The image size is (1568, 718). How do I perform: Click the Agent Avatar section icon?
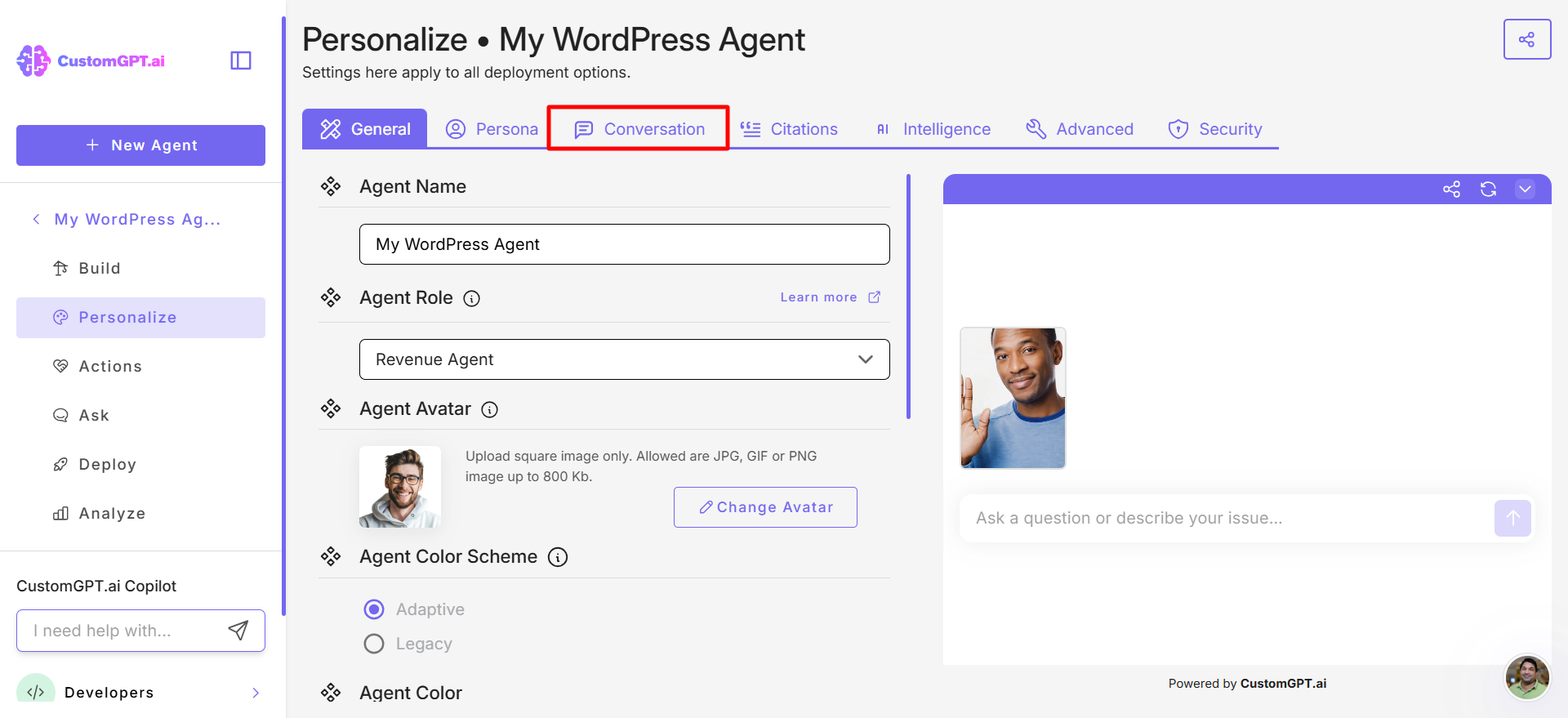pyautogui.click(x=331, y=408)
